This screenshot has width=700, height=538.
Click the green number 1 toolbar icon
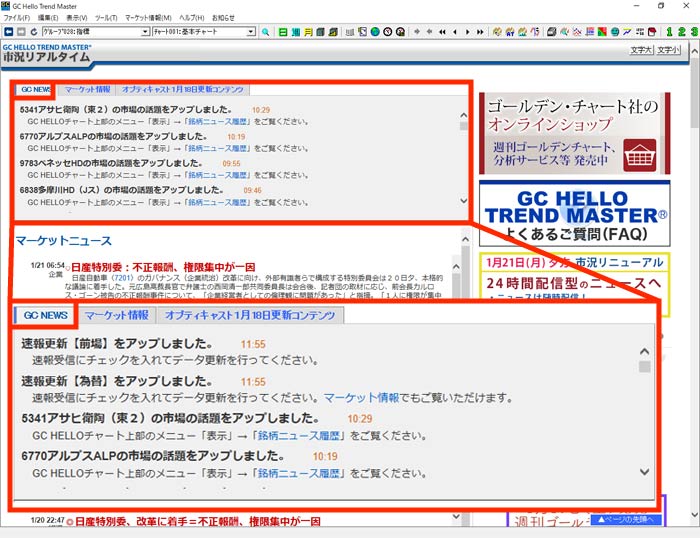click(669, 32)
